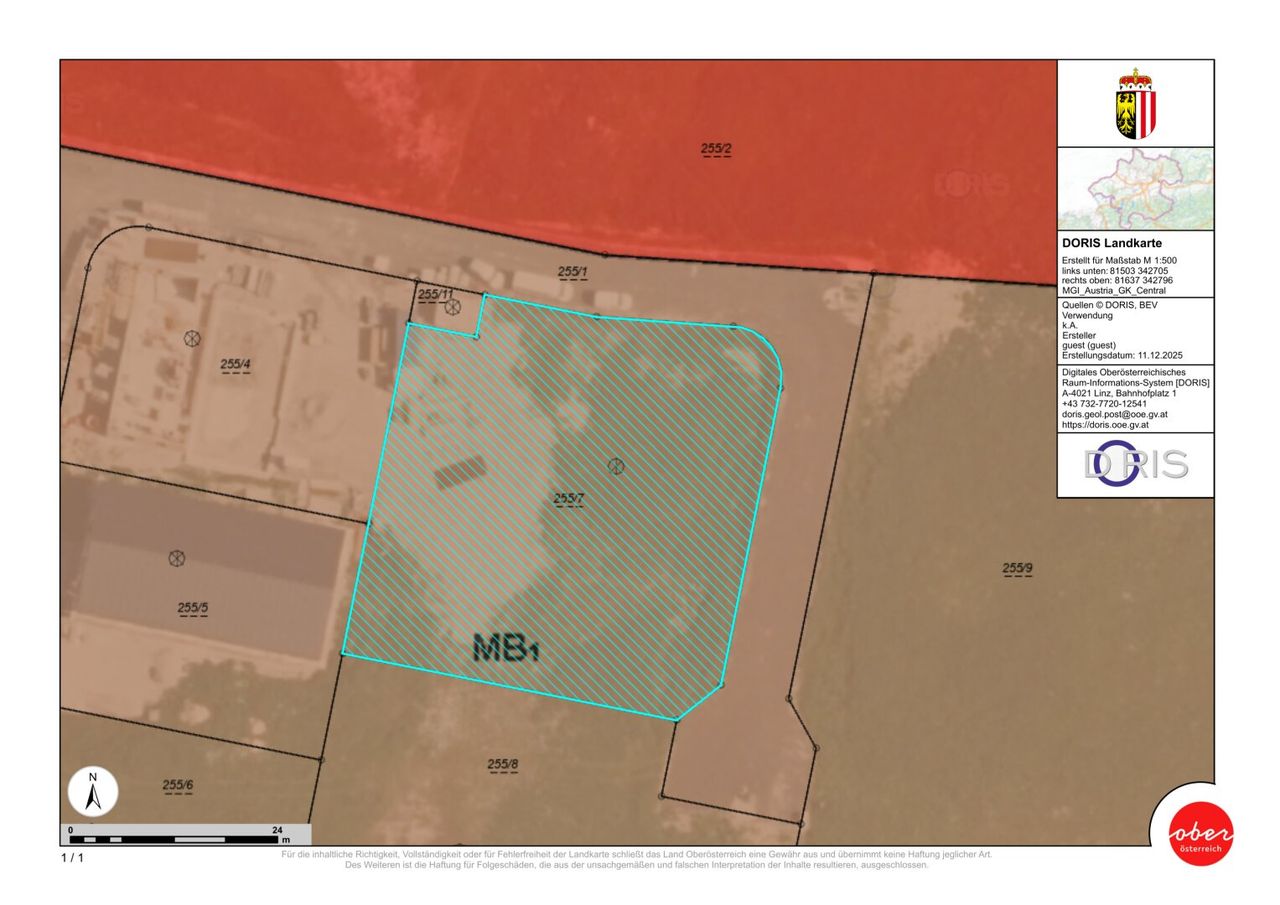
Task: Select parcel label 255/2 in red zone
Action: pyautogui.click(x=716, y=149)
